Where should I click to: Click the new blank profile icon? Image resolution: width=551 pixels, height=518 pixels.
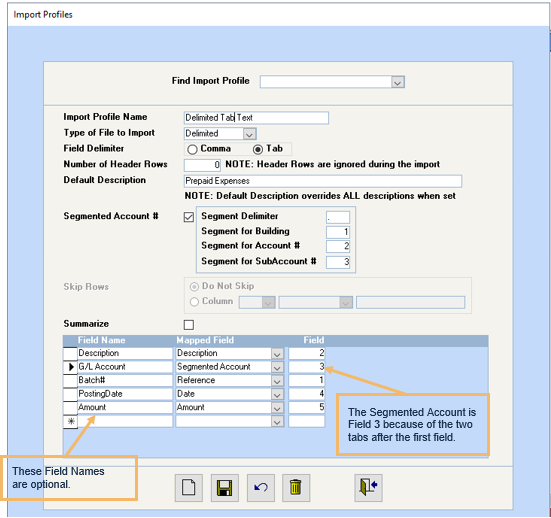click(189, 487)
